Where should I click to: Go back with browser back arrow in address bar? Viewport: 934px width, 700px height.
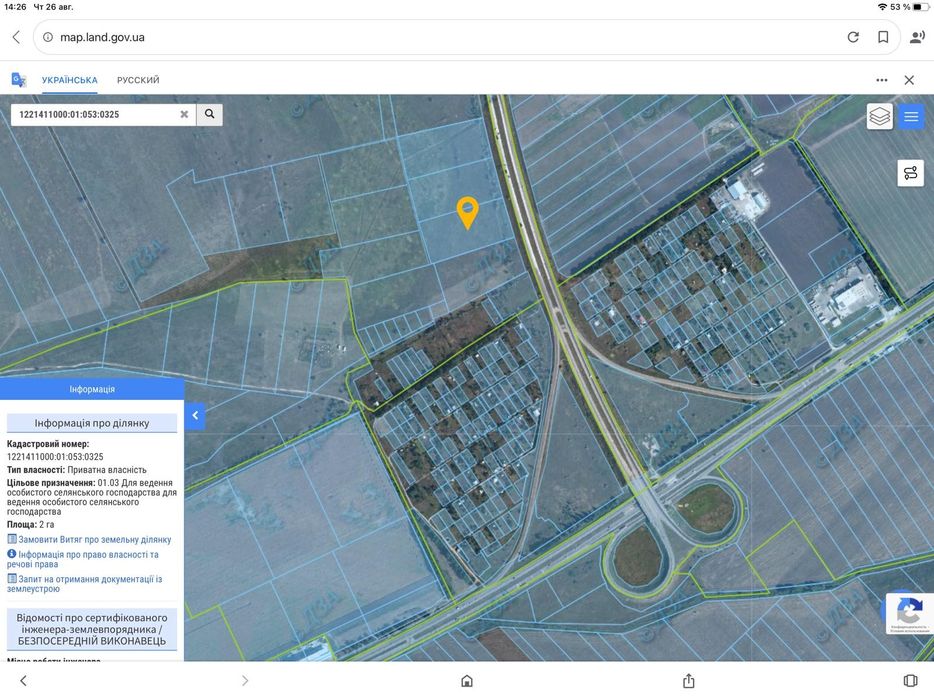(x=16, y=37)
